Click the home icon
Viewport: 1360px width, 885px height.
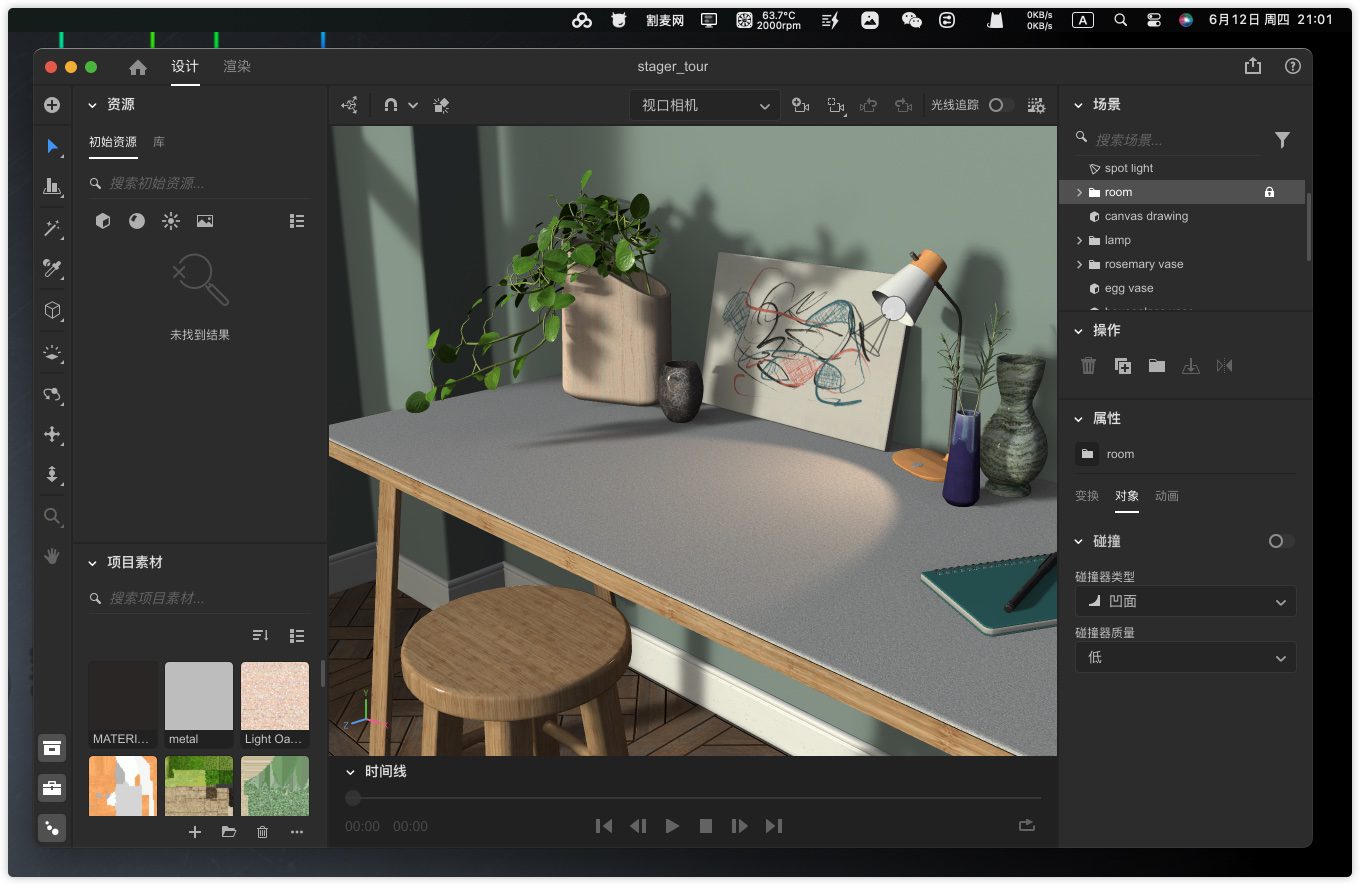pos(138,67)
